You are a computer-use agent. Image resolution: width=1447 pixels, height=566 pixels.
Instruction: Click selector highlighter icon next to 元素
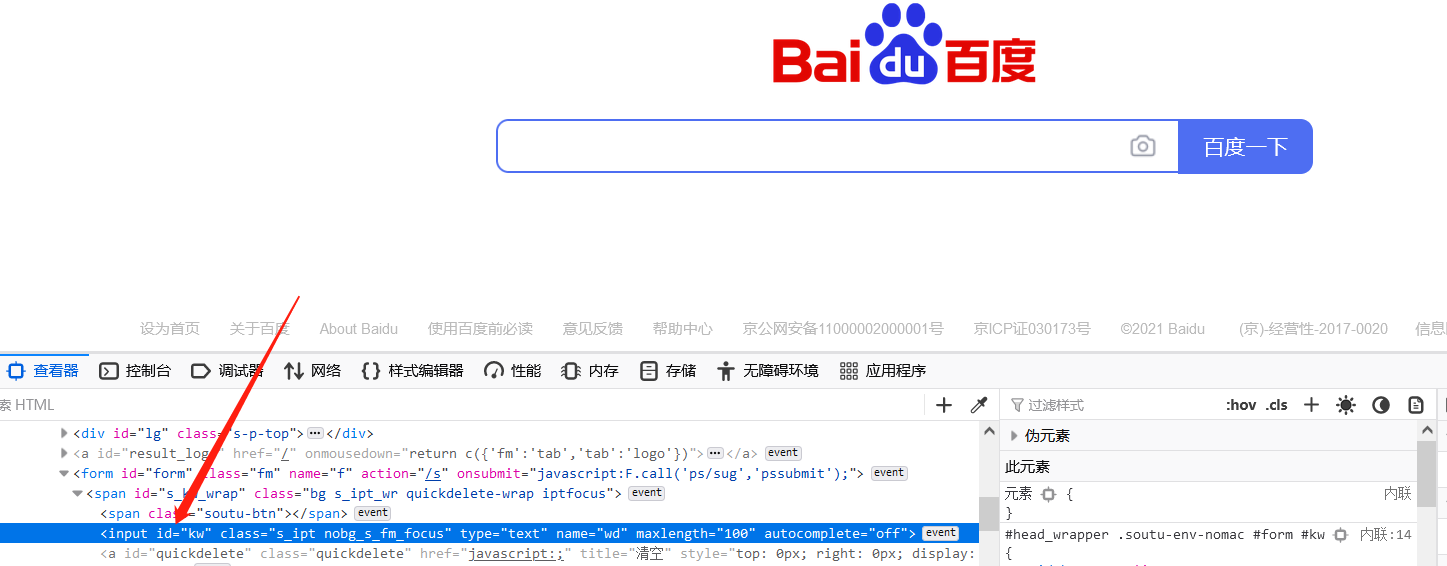[x=1048, y=494]
